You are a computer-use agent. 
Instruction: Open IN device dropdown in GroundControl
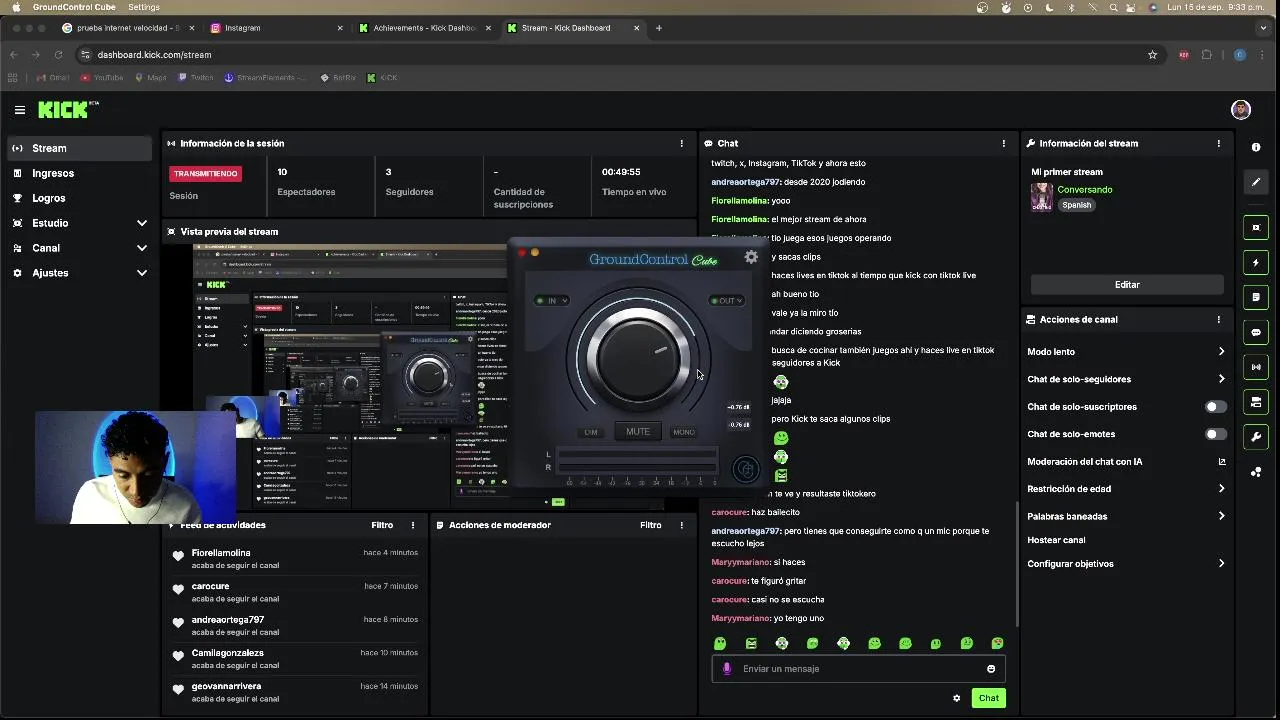[552, 300]
